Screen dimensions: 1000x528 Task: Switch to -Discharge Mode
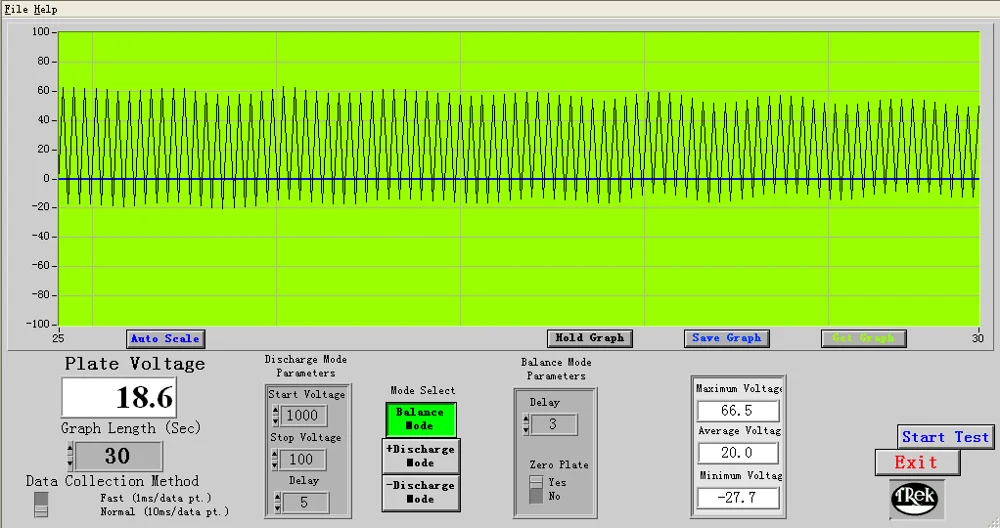[x=420, y=492]
